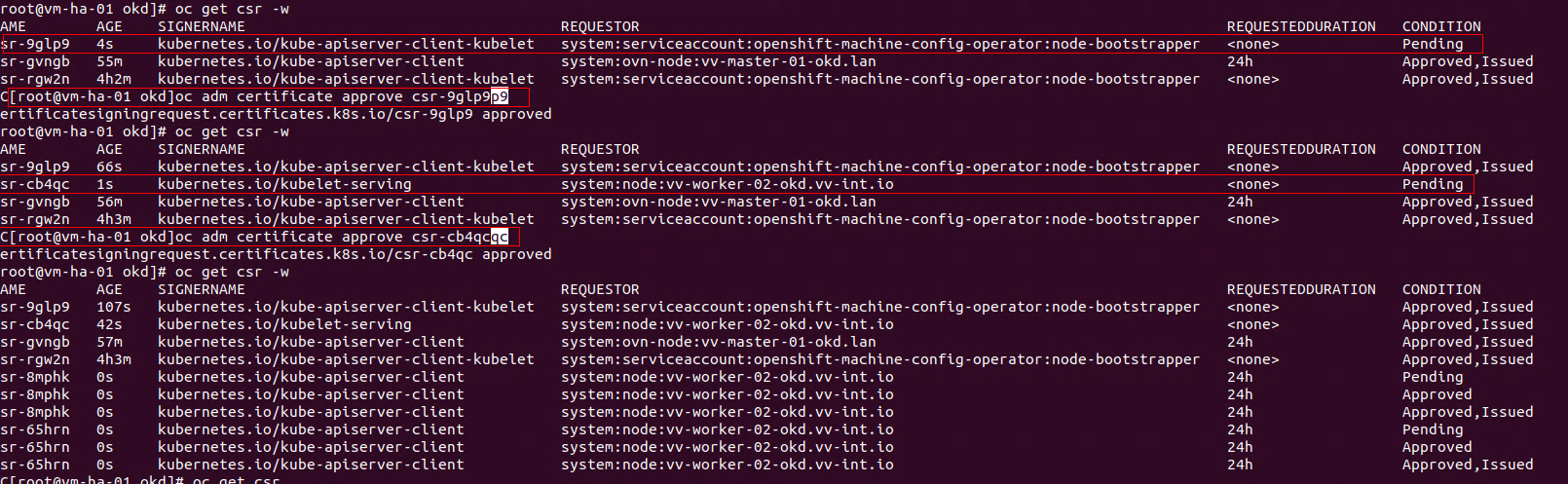1568x484 pixels.
Task: Click the kubelet-serving signer in the 42s row
Action: point(284,324)
